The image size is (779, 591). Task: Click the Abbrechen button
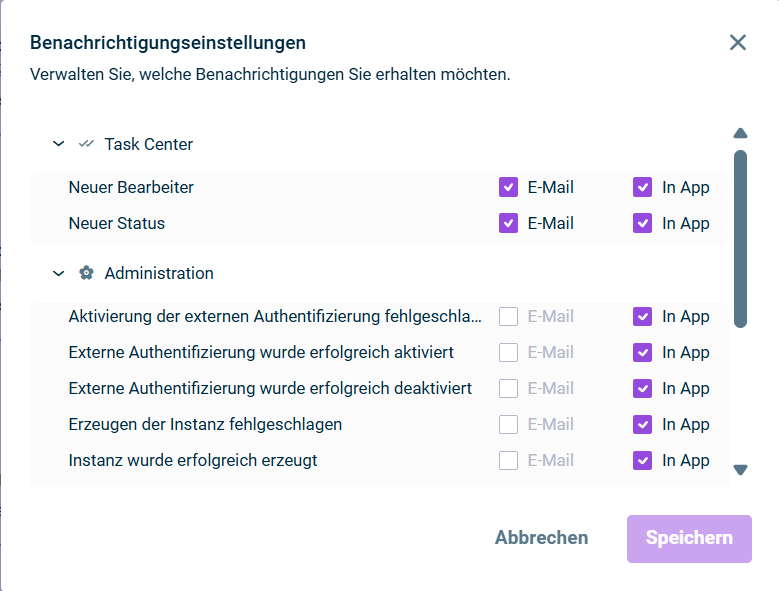click(541, 538)
